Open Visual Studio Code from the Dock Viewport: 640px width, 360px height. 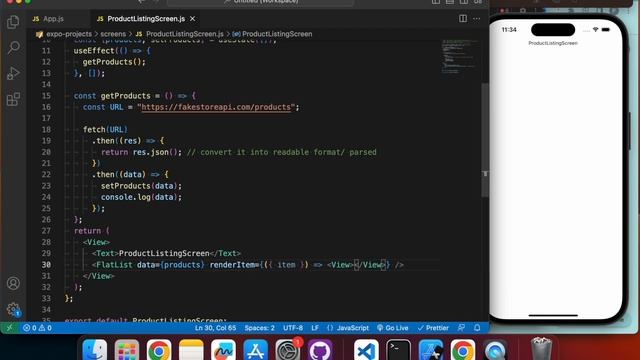click(366, 351)
